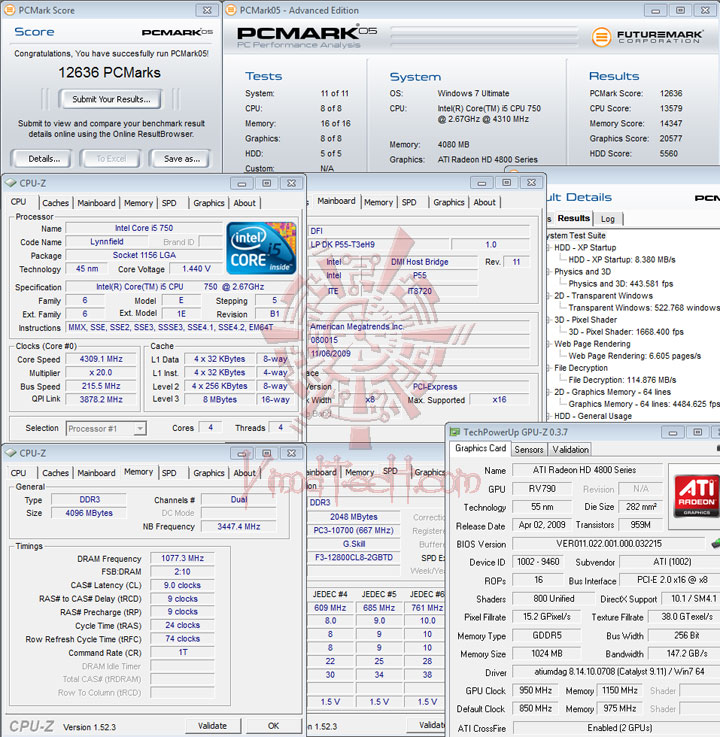
Task: Click the Futuremark Corporation logo
Action: pyautogui.click(x=647, y=37)
